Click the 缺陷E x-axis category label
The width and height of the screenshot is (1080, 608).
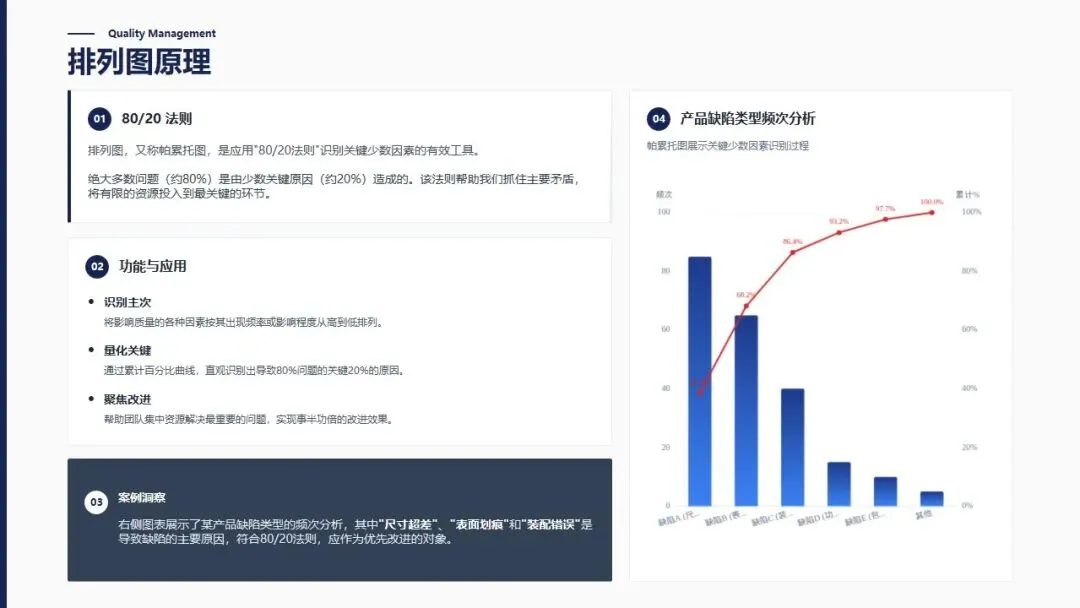pos(864,518)
